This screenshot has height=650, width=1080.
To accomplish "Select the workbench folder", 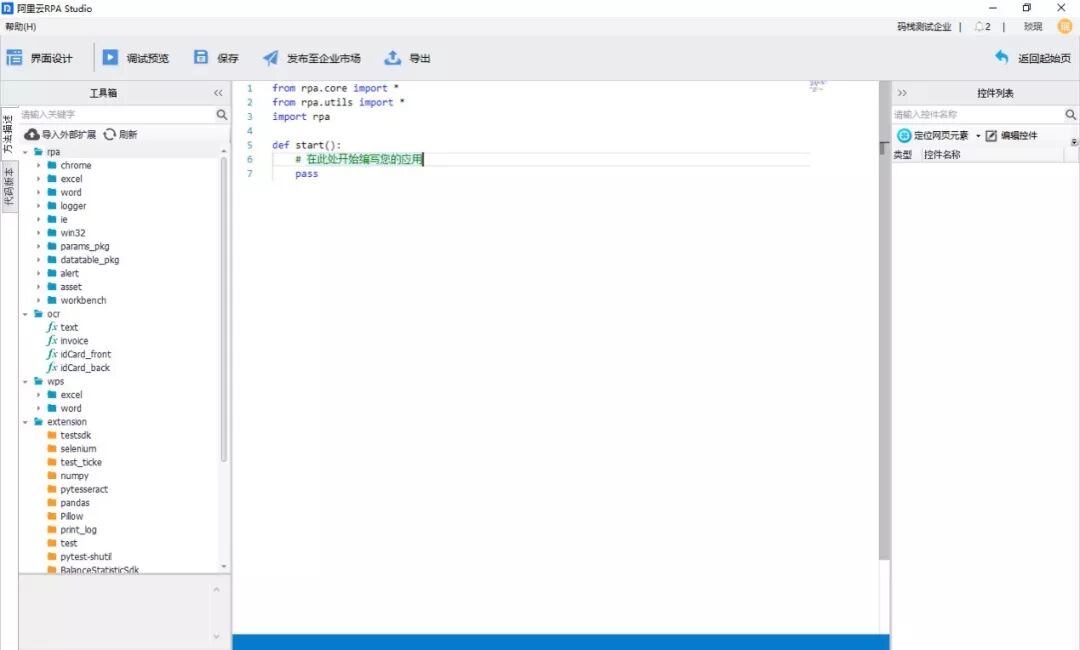I will [76, 300].
